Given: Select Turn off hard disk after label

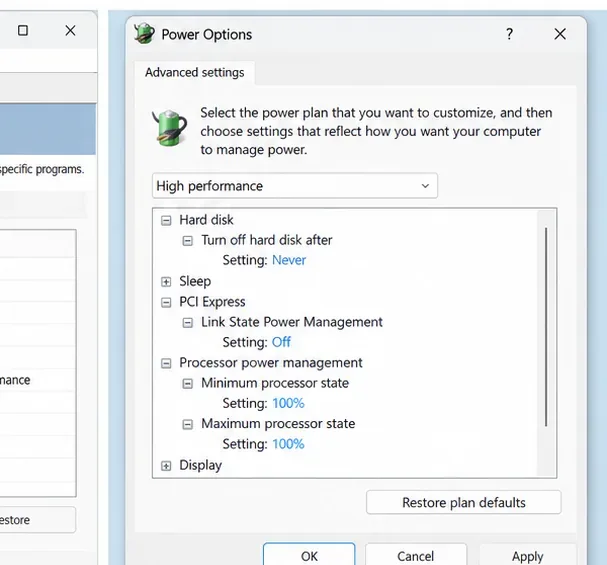Looking at the screenshot, I should click(267, 240).
